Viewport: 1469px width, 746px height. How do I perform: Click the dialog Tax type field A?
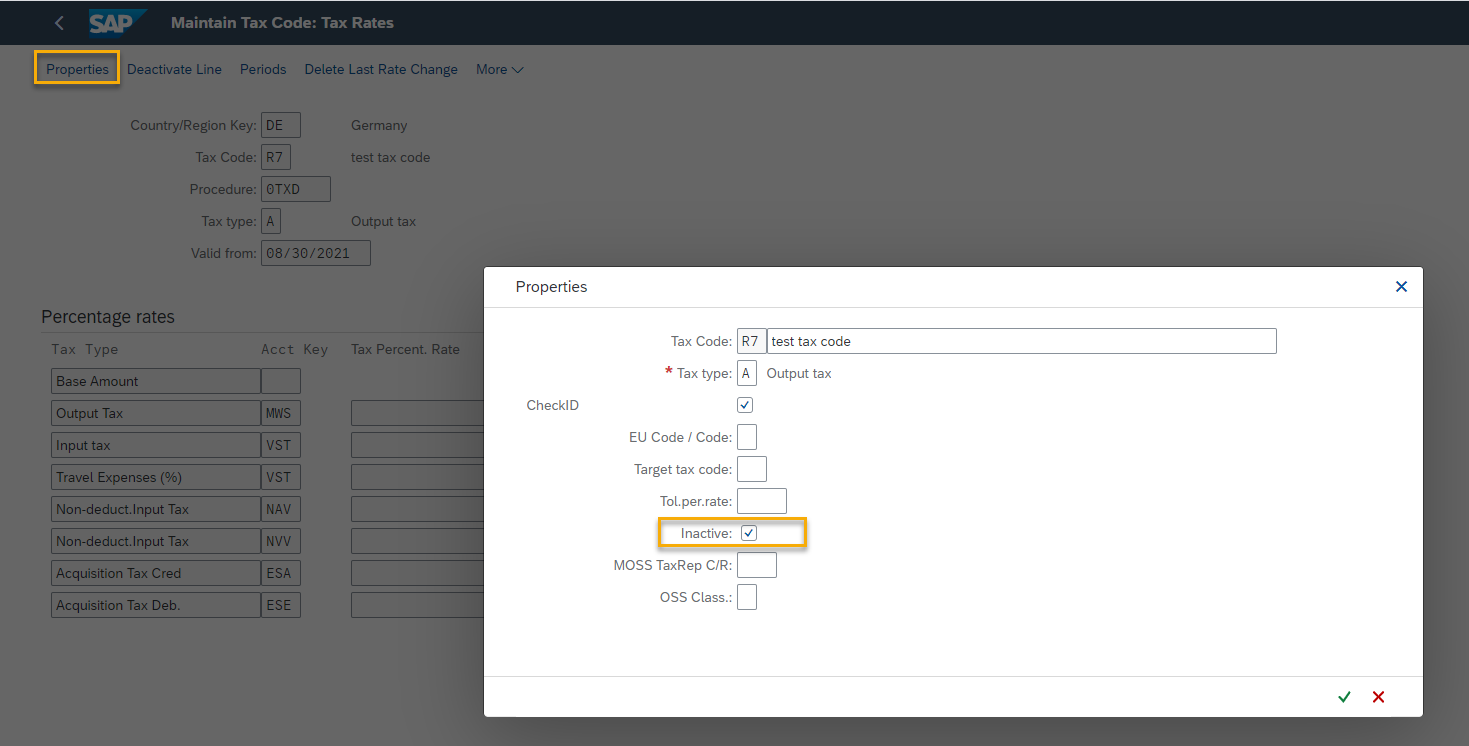(x=747, y=373)
